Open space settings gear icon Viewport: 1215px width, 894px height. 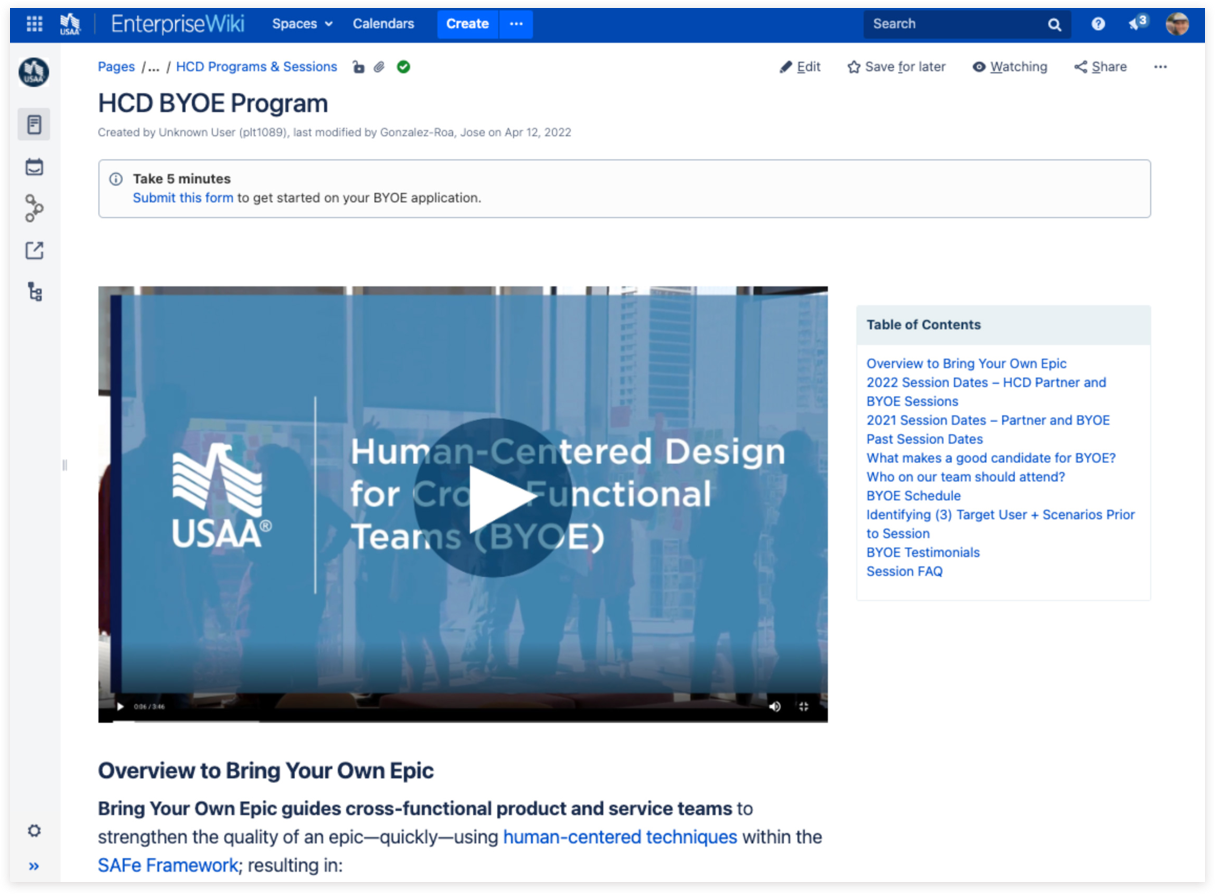[34, 831]
